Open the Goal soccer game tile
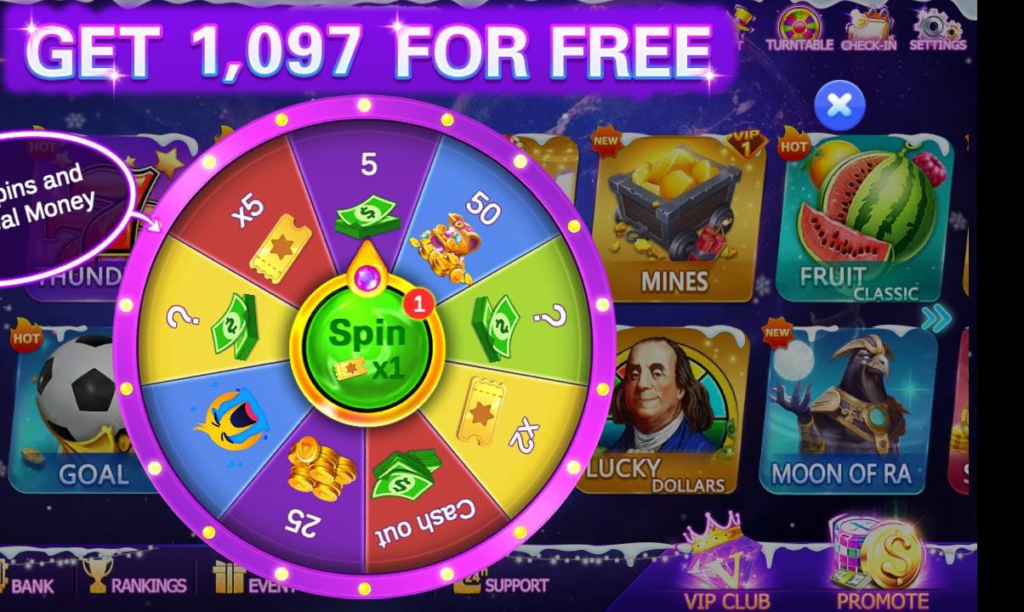This screenshot has width=1024, height=612. click(x=72, y=411)
